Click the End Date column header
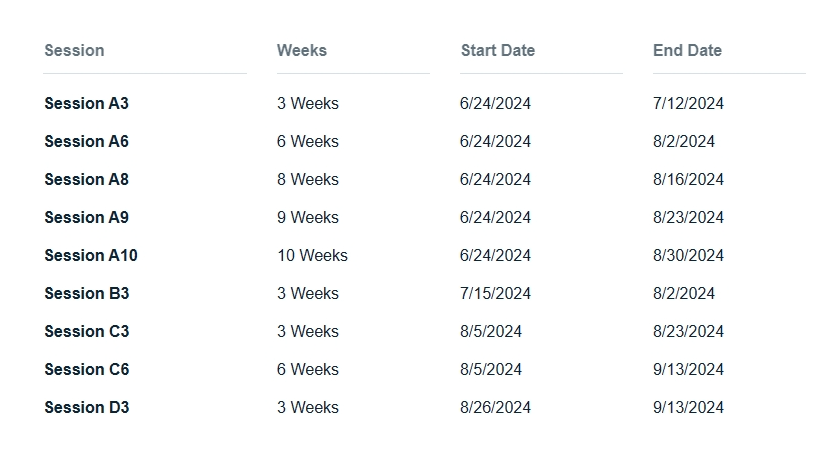The height and width of the screenshot is (468, 822). tap(687, 50)
